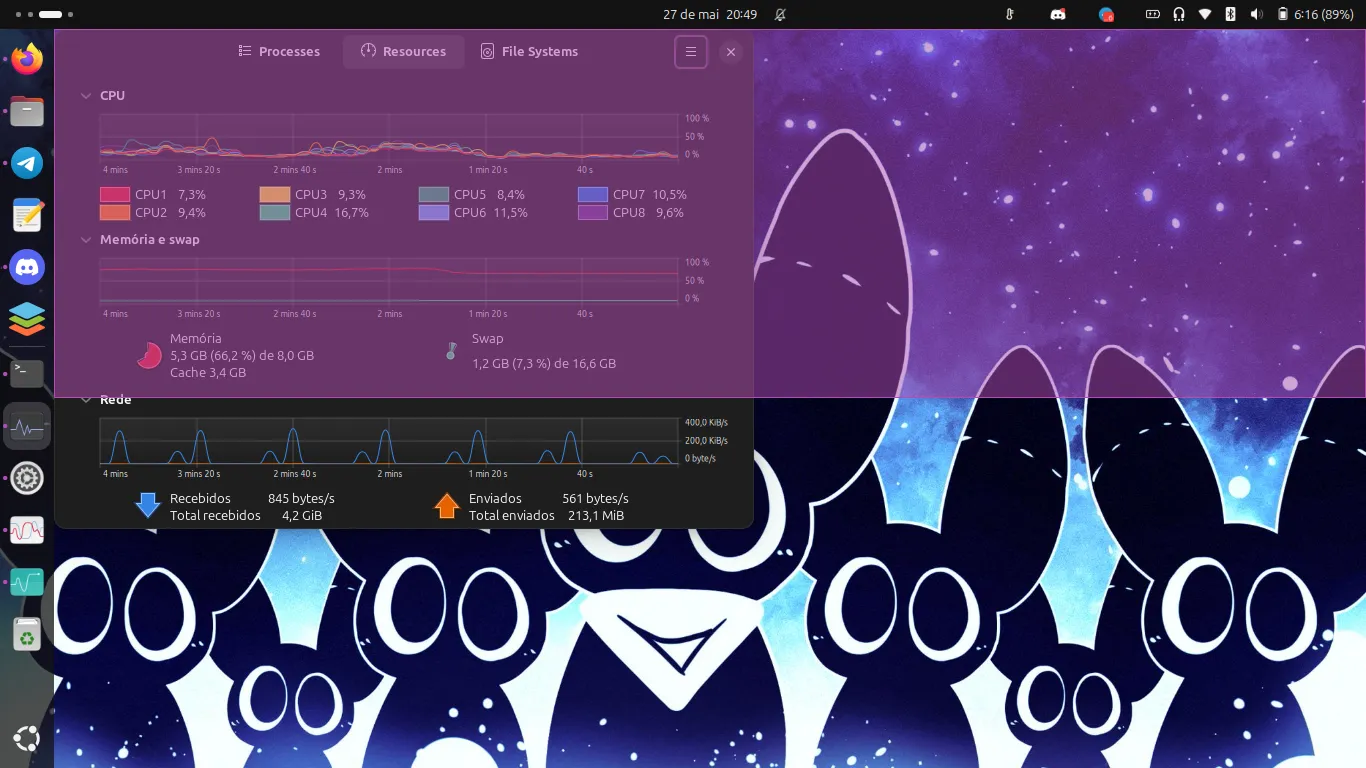The width and height of the screenshot is (1366, 768).
Task: Click the volume speaker icon
Action: (x=1257, y=15)
